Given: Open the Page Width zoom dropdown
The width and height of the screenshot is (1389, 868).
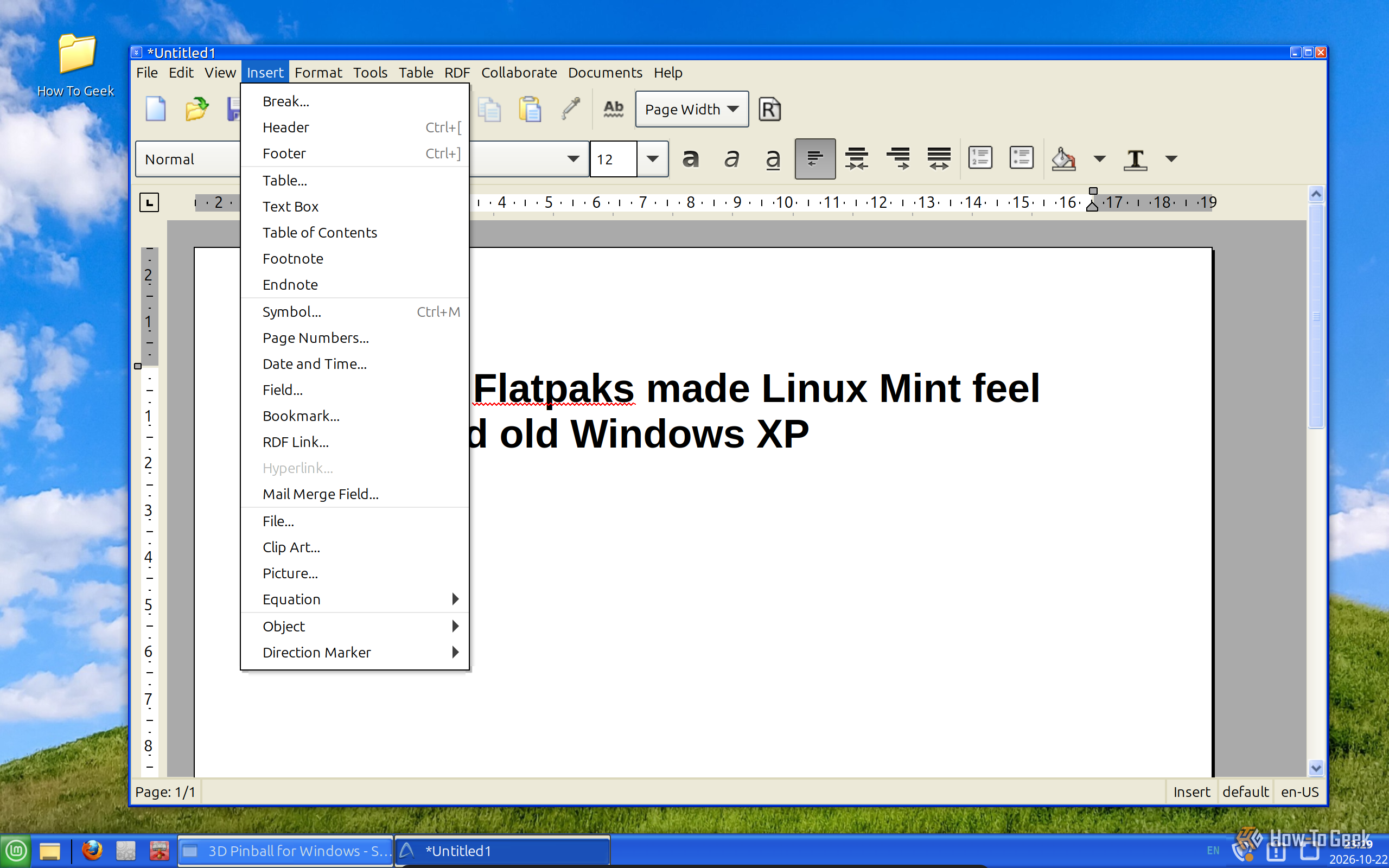Looking at the screenshot, I should (692, 109).
